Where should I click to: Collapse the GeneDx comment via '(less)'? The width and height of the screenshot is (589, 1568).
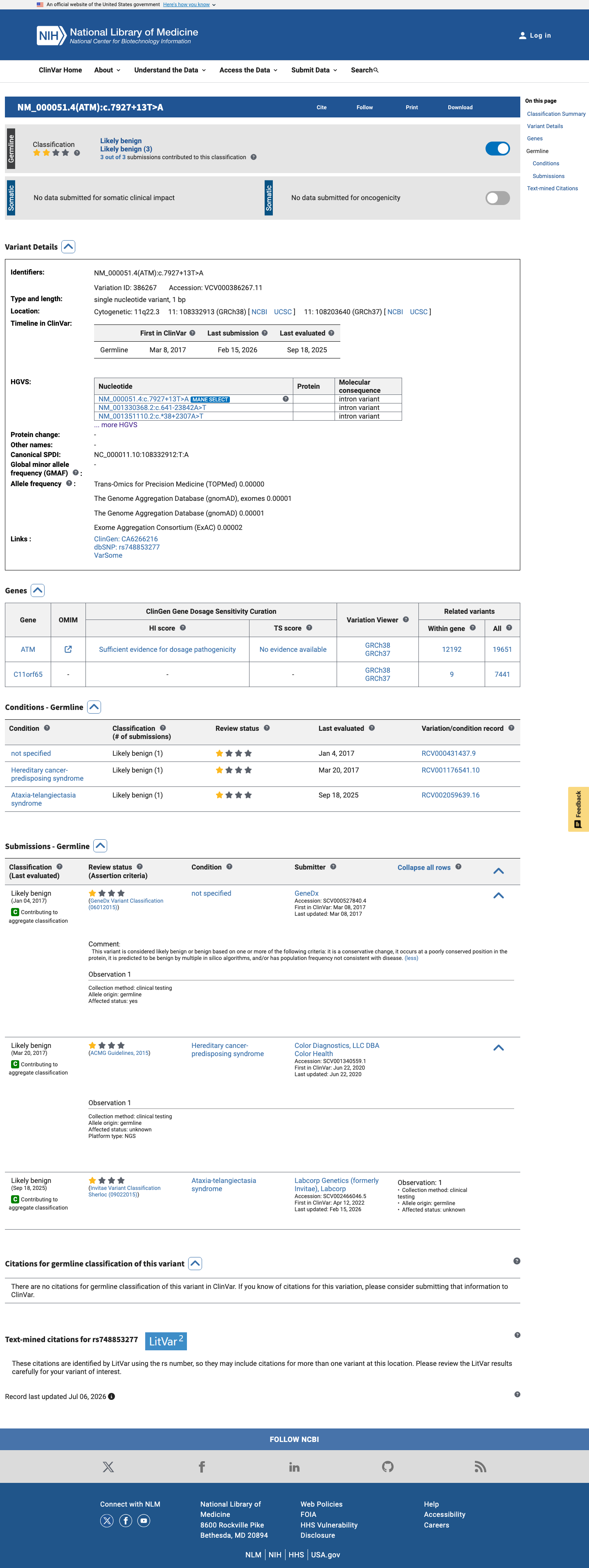point(411,958)
